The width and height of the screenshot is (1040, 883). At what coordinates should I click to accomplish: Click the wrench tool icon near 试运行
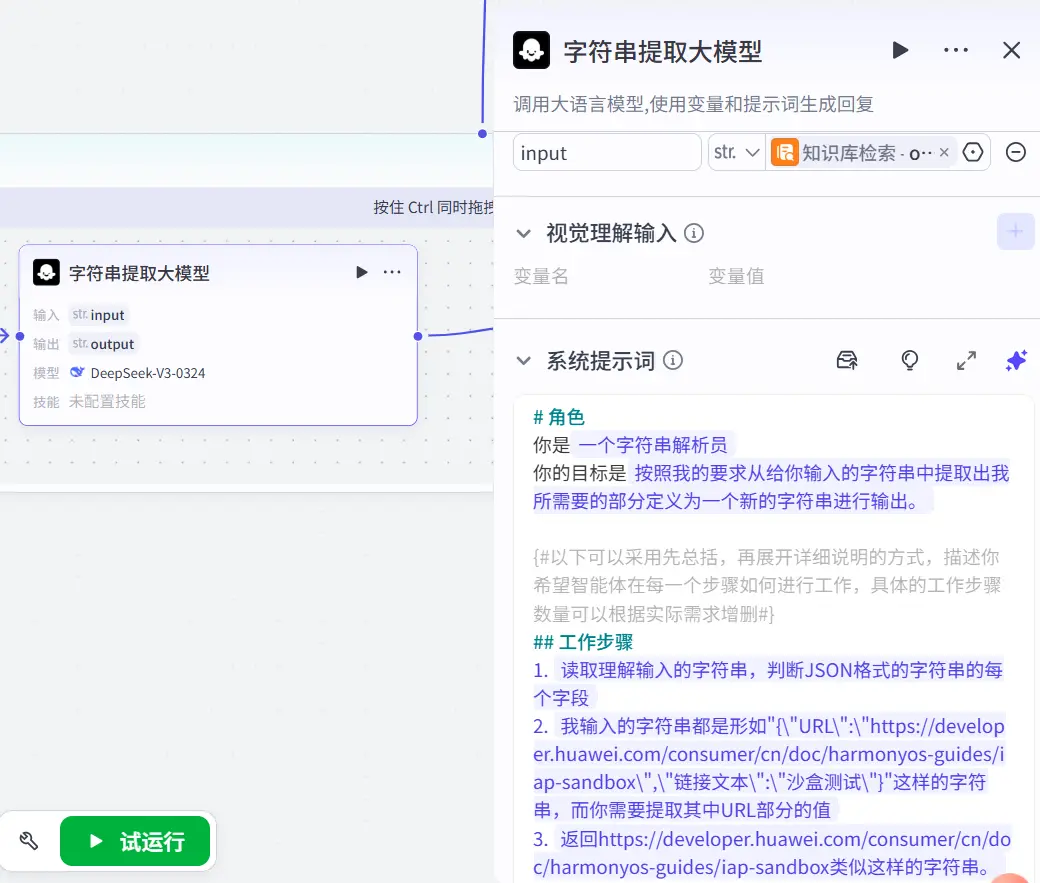[x=26, y=840]
